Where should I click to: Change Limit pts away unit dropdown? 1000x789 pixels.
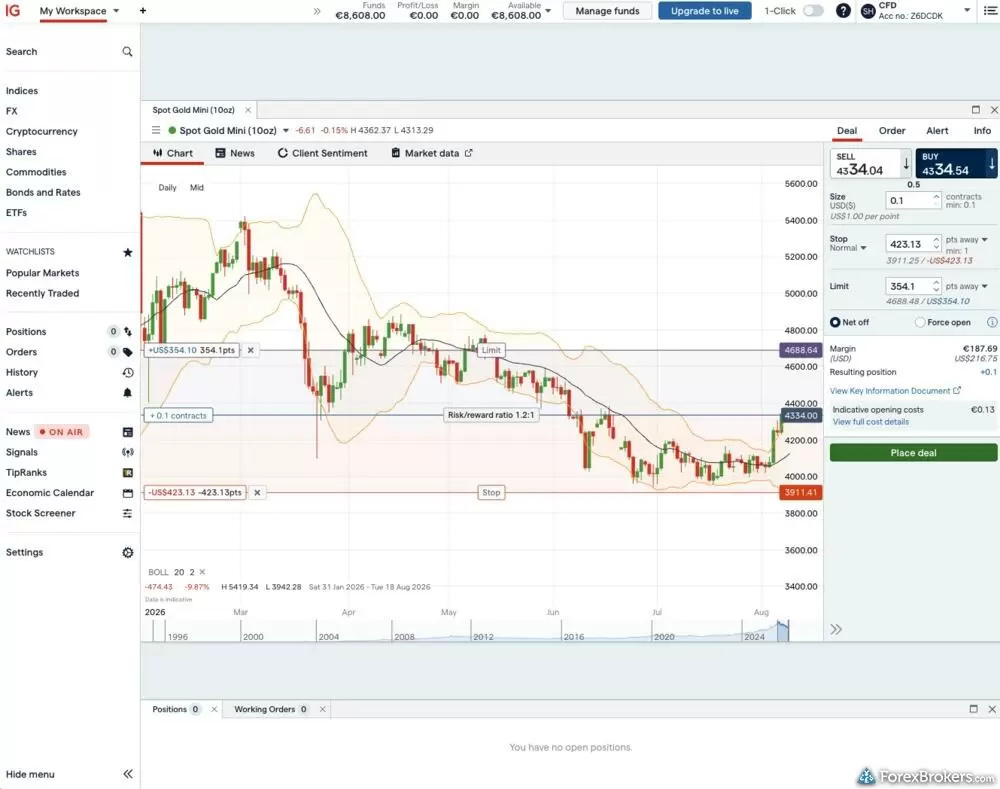click(985, 286)
